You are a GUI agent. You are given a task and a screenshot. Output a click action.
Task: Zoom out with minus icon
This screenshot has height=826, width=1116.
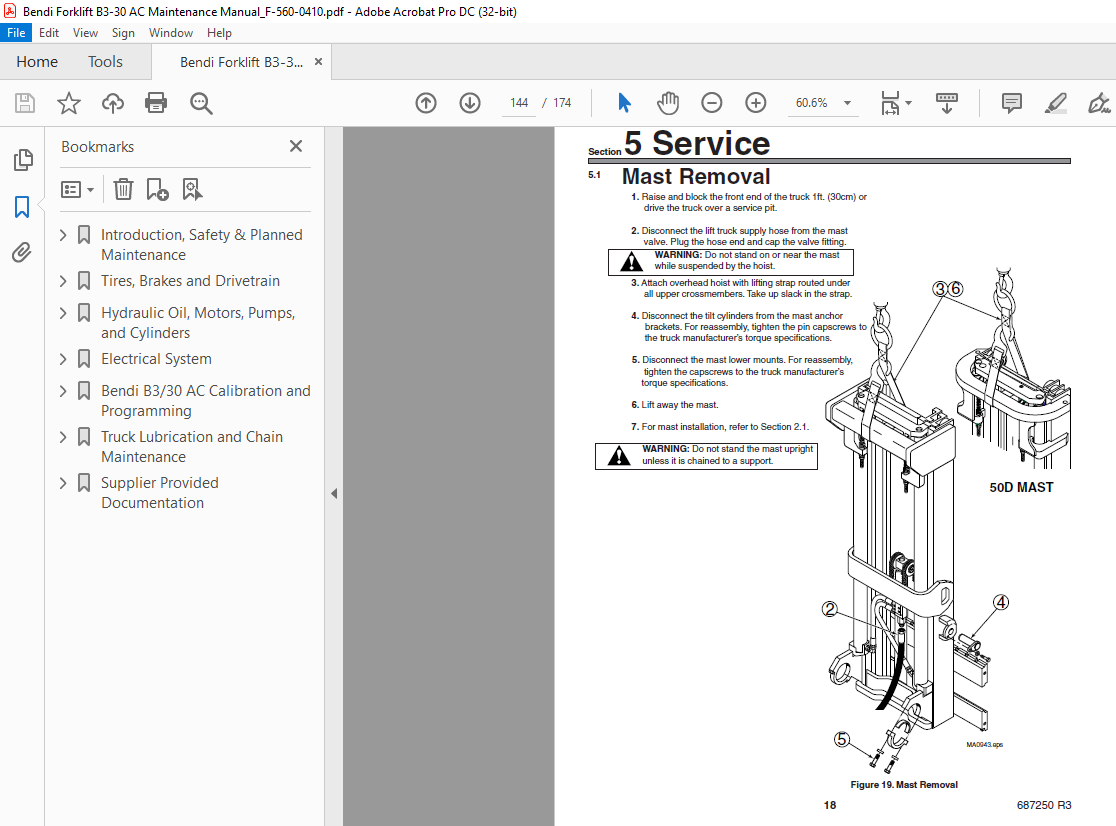pyautogui.click(x=712, y=103)
